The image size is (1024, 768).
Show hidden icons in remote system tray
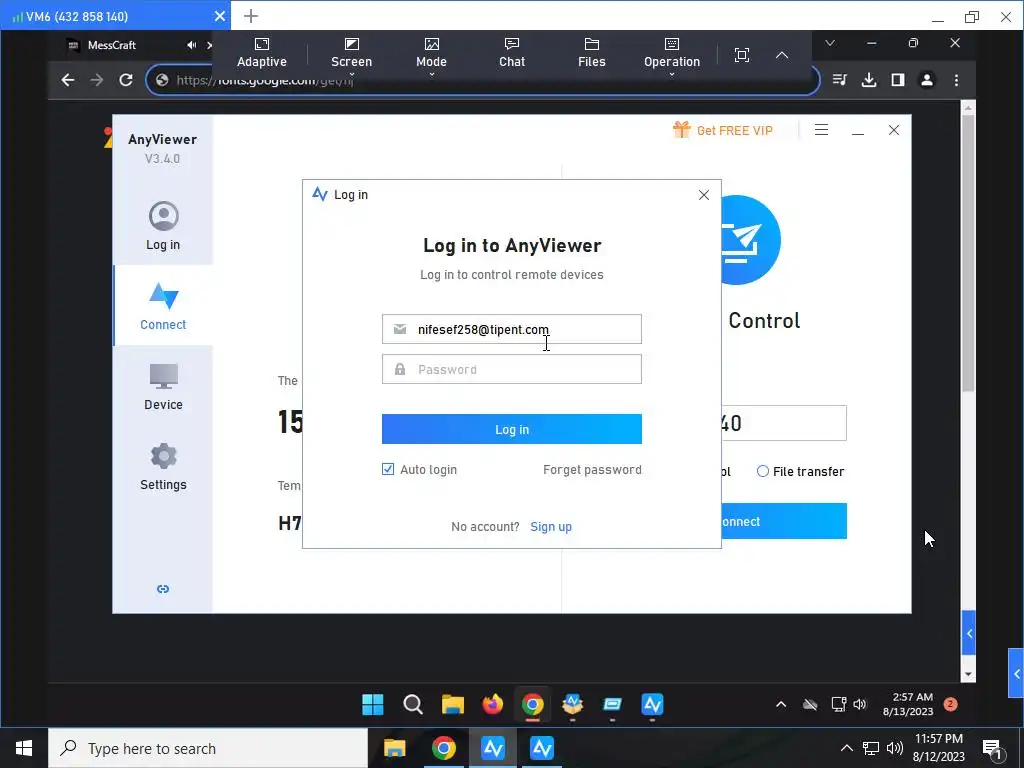pos(780,704)
